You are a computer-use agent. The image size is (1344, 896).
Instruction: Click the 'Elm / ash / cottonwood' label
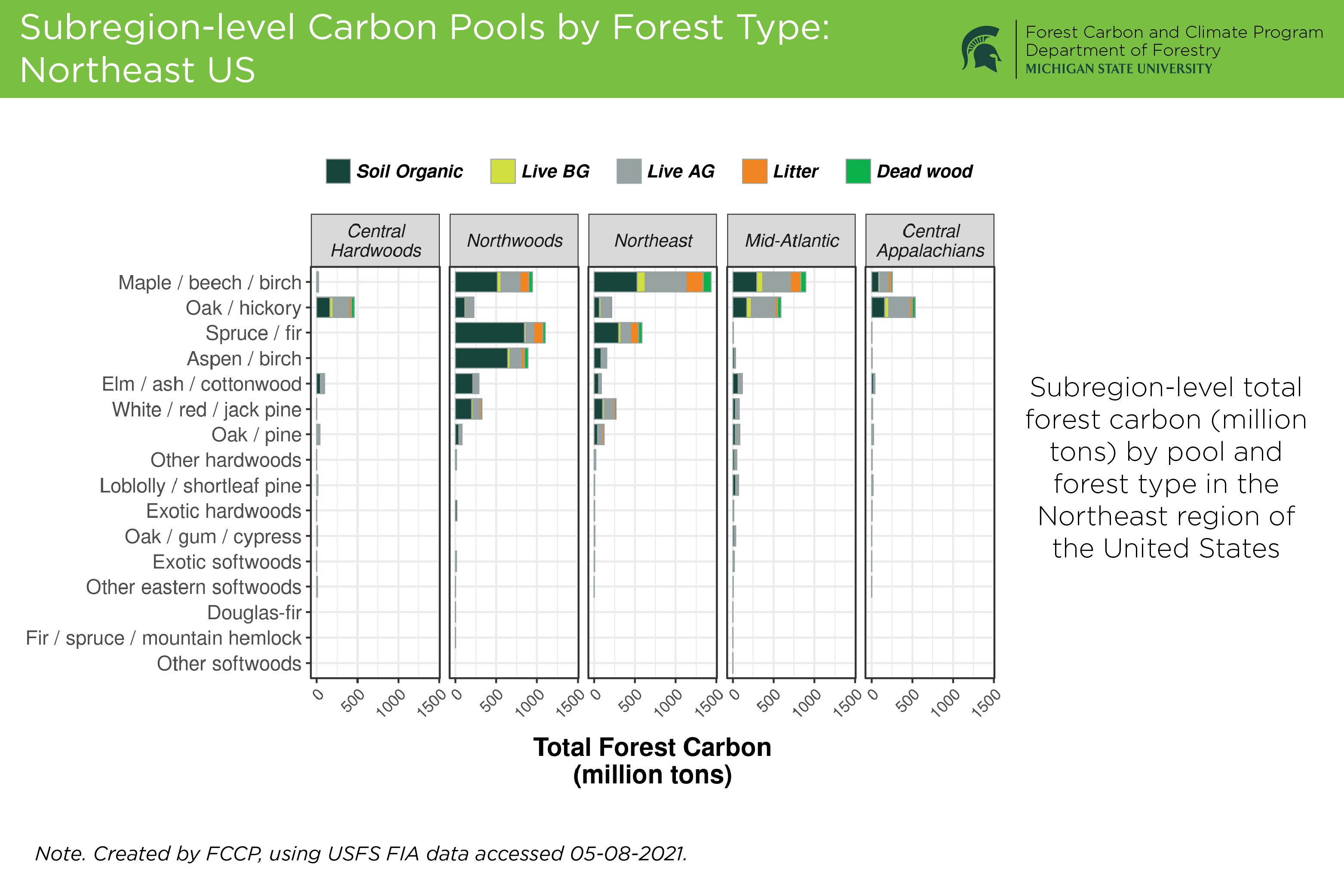[x=201, y=384]
